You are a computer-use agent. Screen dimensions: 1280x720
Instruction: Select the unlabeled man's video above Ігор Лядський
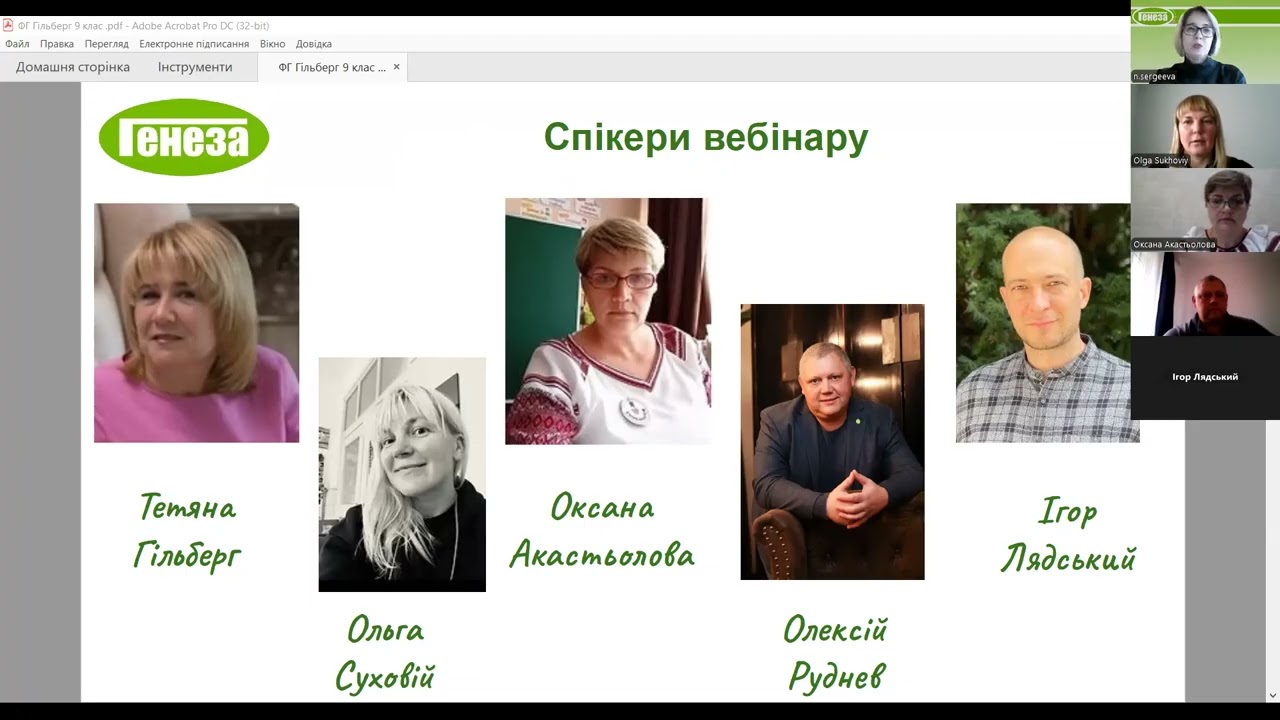1205,294
